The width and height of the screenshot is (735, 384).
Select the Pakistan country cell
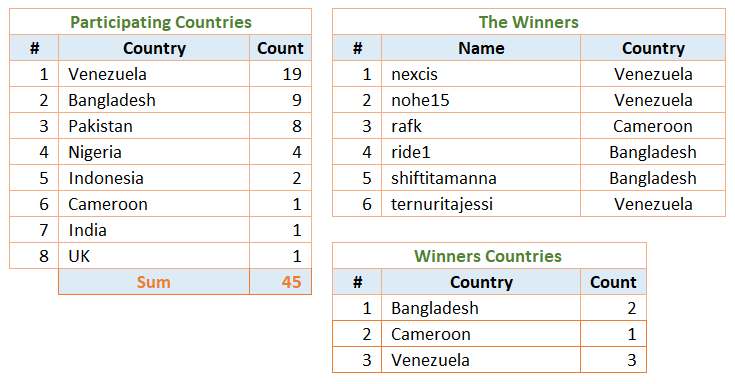pos(154,126)
